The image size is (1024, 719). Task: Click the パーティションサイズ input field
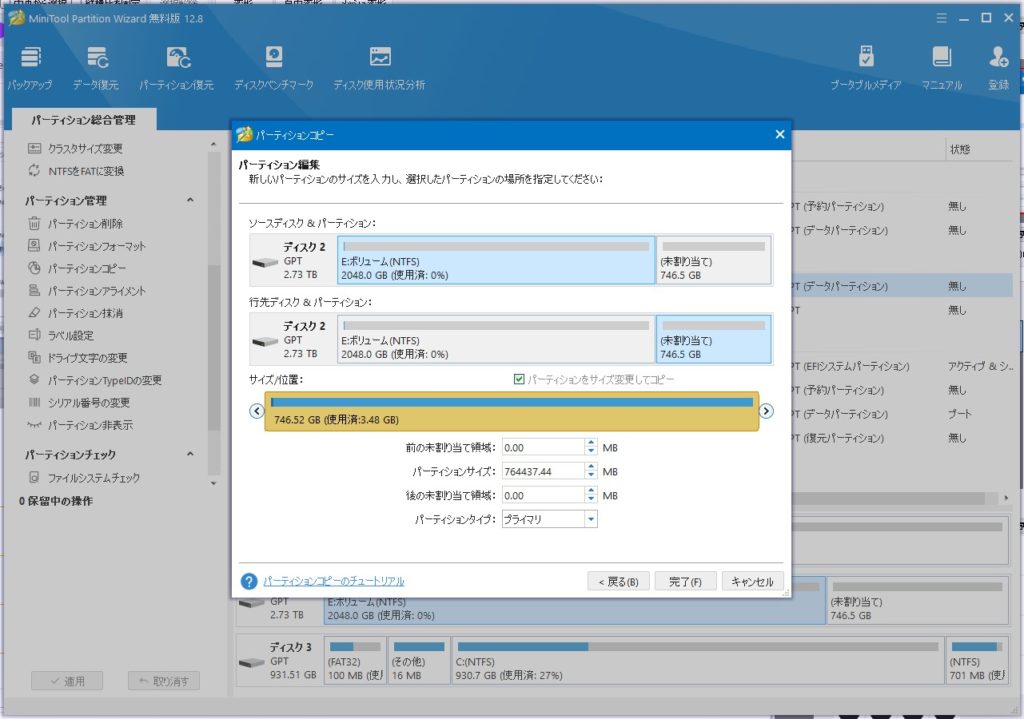click(542, 471)
